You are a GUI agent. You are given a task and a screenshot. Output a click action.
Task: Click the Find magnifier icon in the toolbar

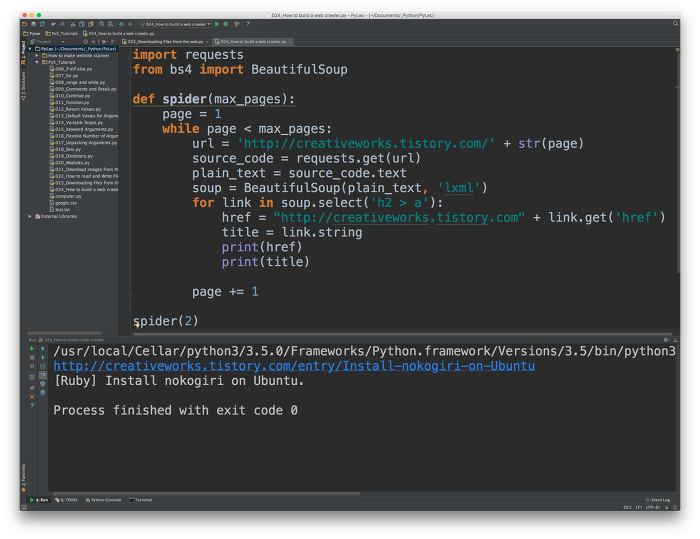coord(101,24)
